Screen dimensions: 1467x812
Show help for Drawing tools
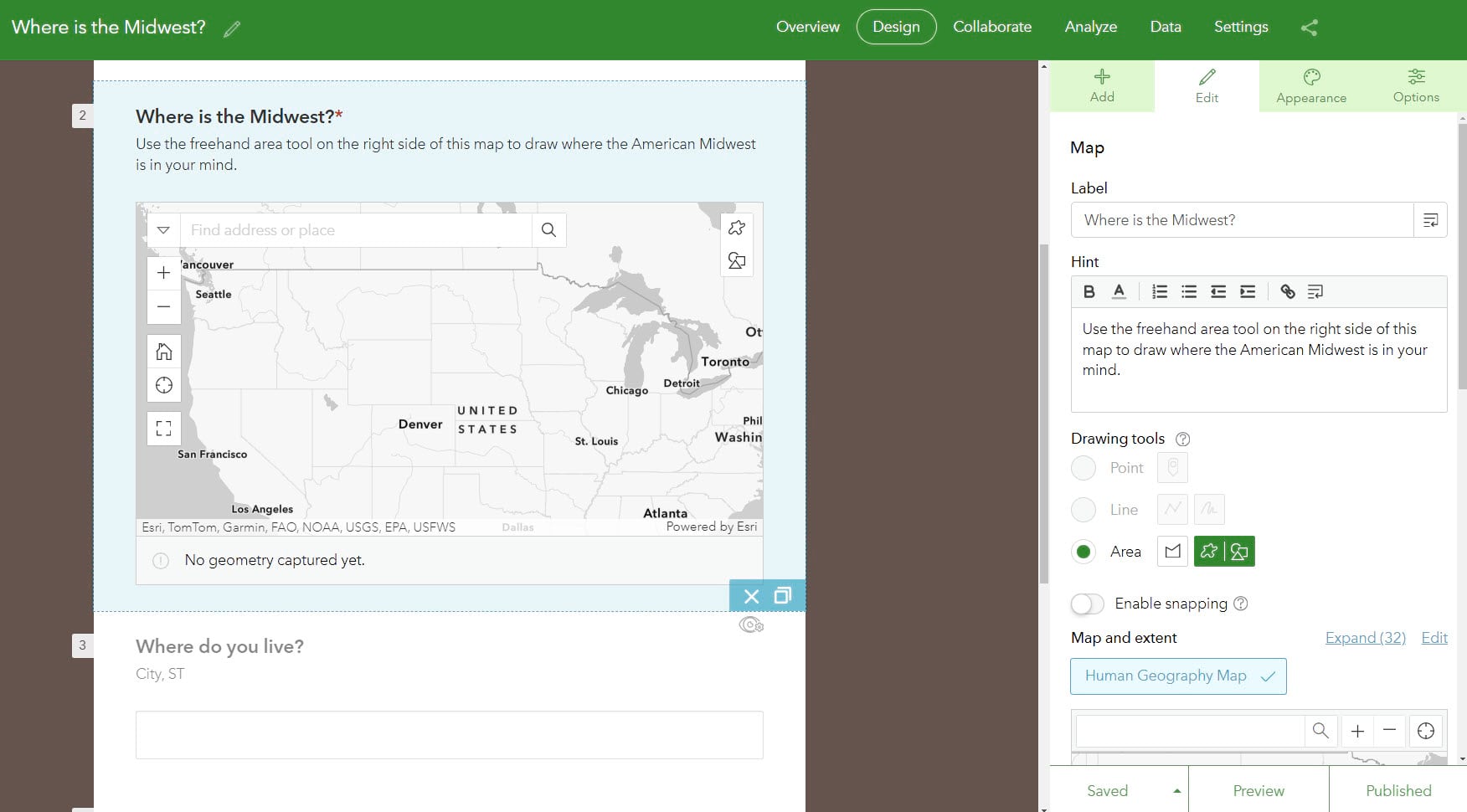point(1183,439)
